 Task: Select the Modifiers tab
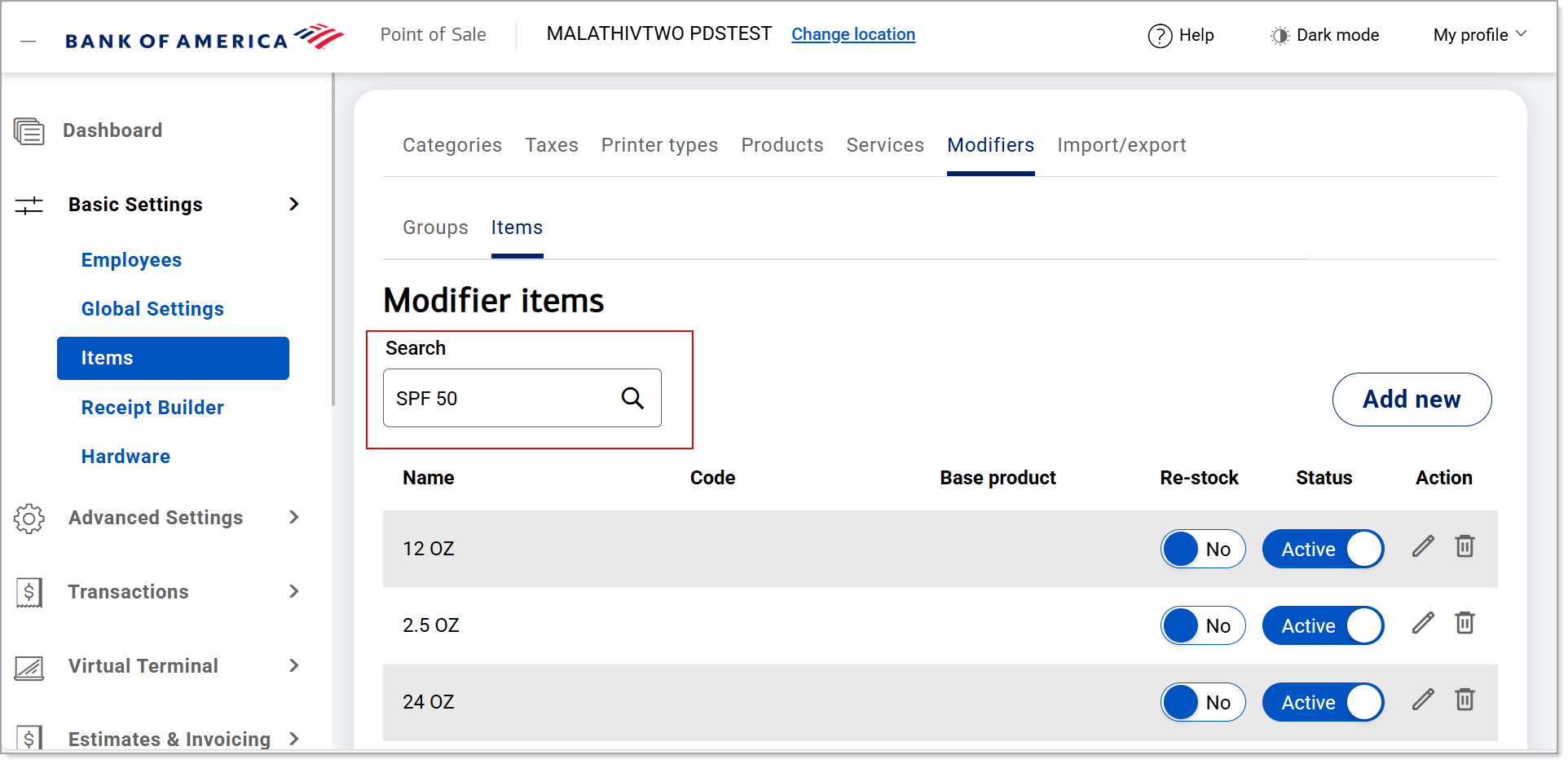[x=991, y=146]
